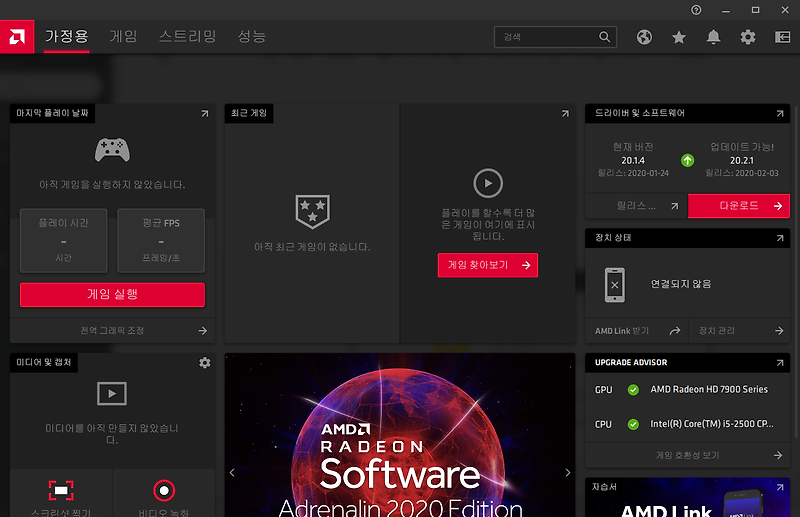Click the game controller icon
800x517 pixels.
(112, 150)
